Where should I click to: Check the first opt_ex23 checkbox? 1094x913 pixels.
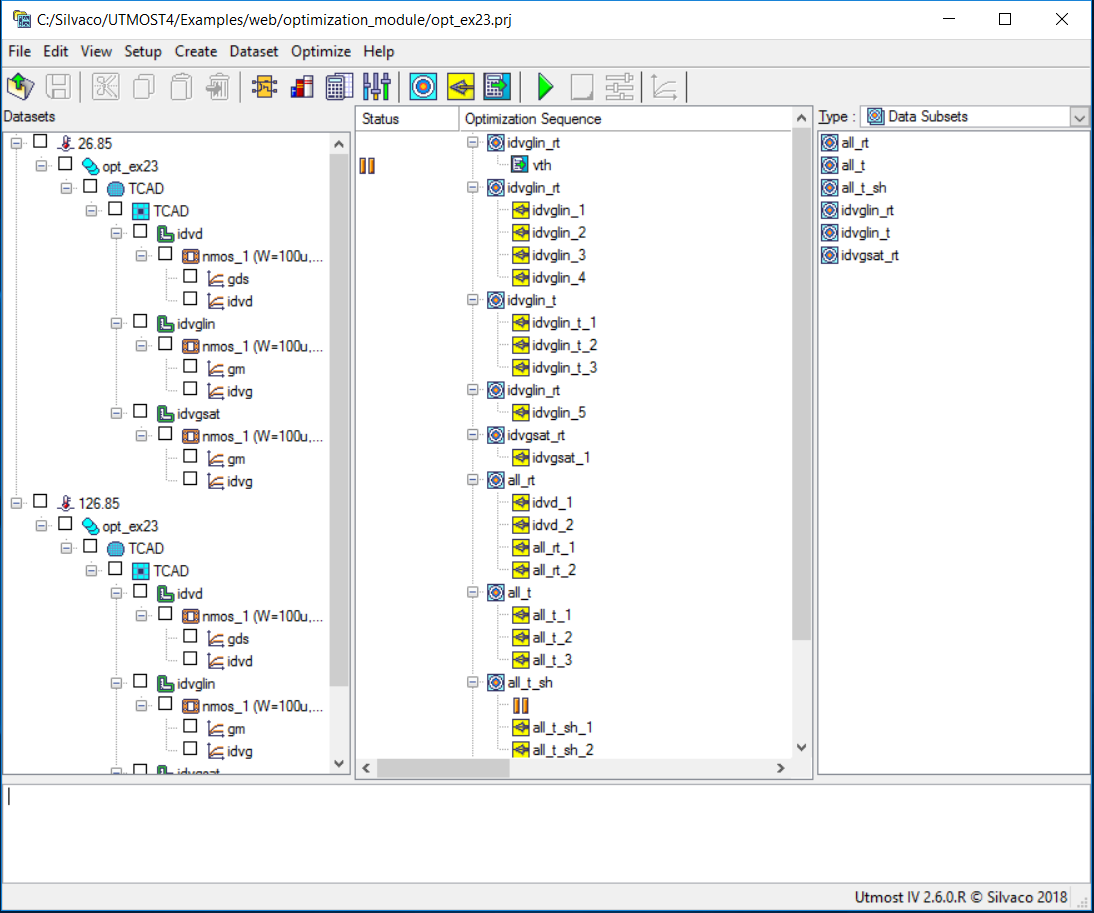pos(66,164)
